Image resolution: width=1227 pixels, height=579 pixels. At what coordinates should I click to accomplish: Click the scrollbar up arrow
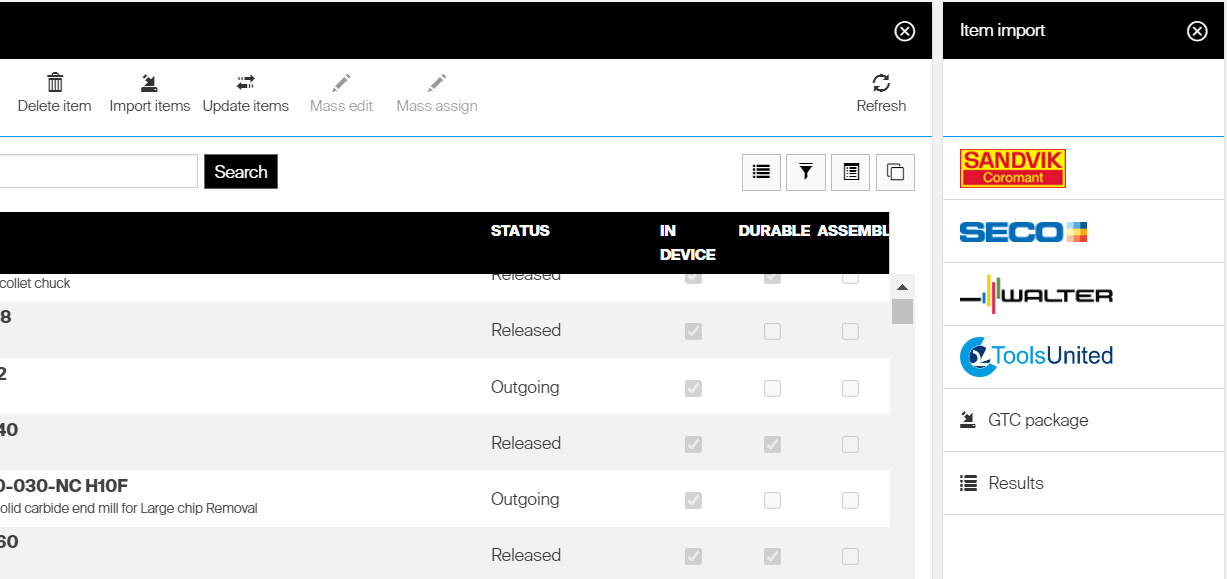902,287
